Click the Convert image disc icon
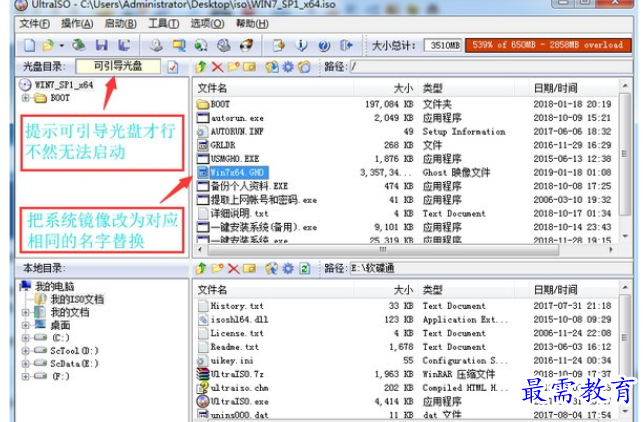Image resolution: width=643 pixels, height=422 pixels. (201, 45)
